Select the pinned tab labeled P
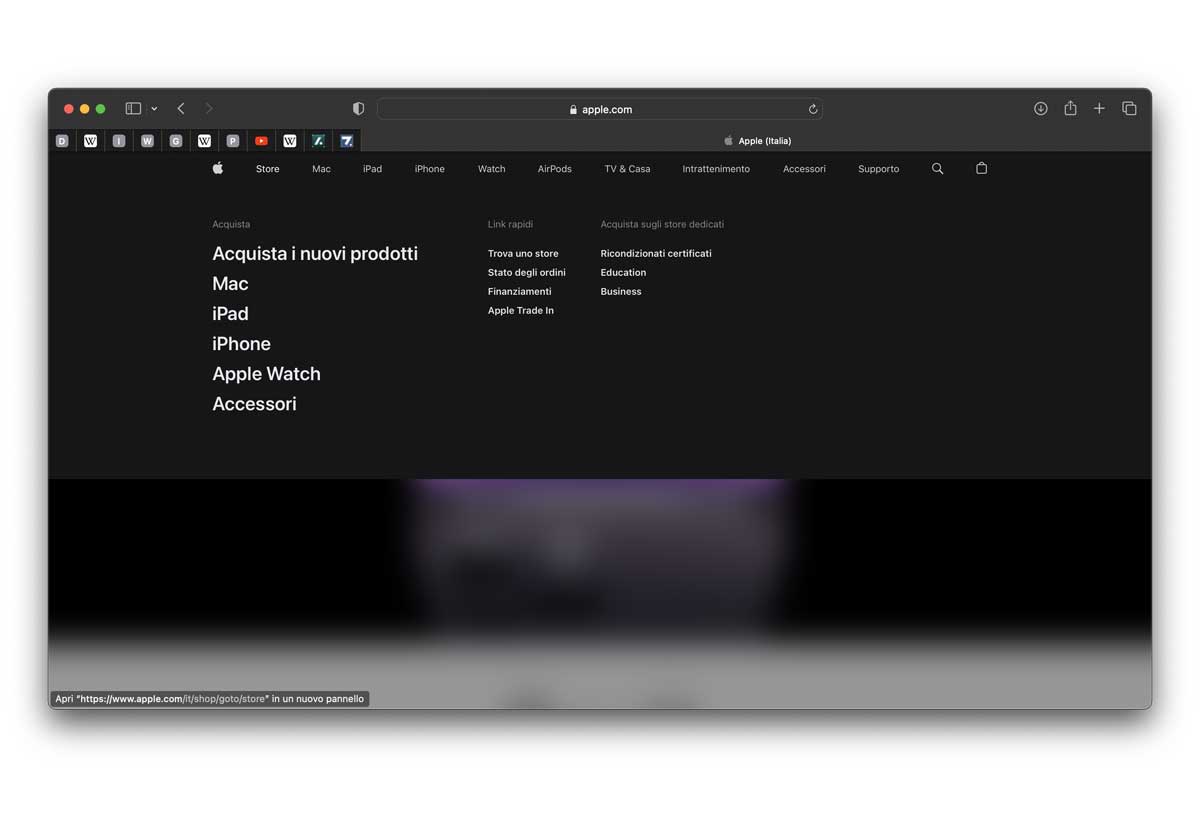The image size is (1200, 826). [233, 141]
